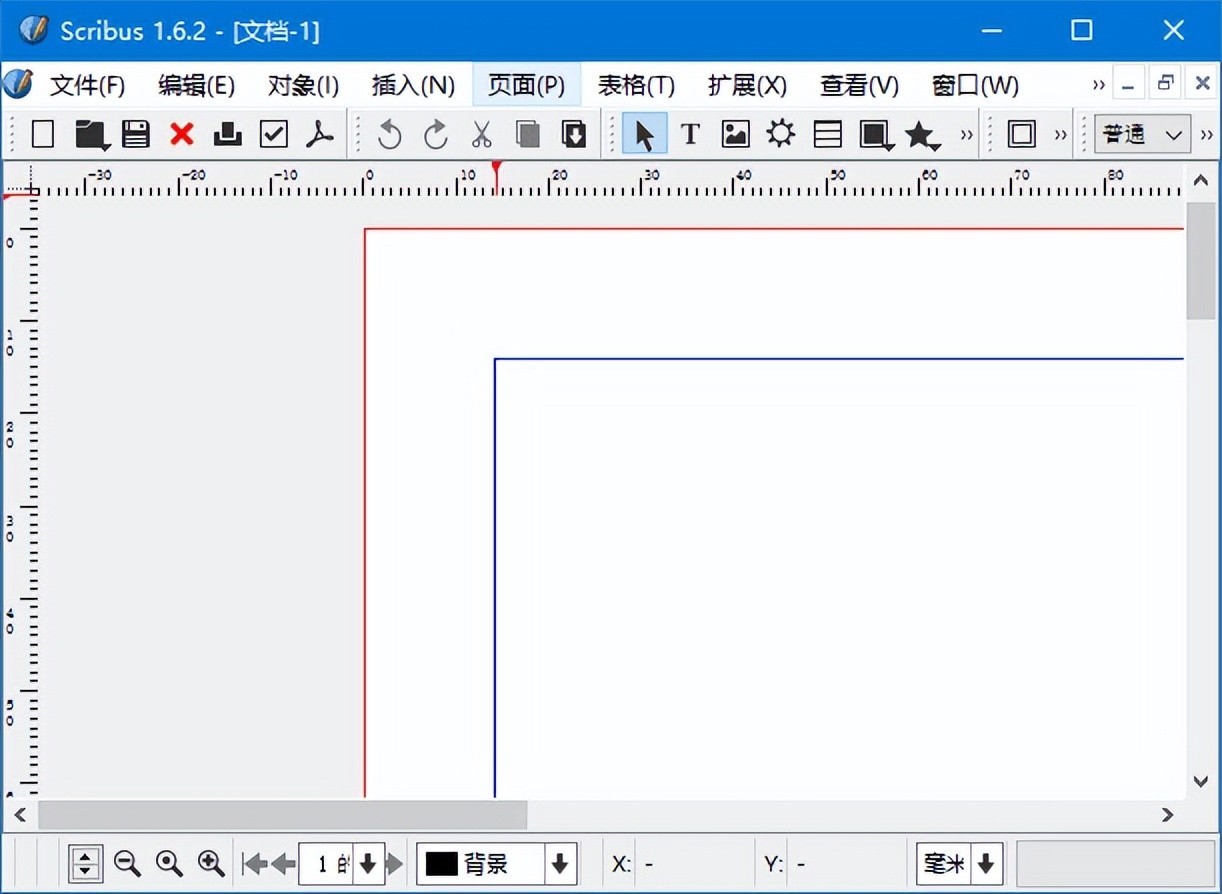Expand overflow chevron after preview mode icon
The width and height of the screenshot is (1222, 894).
point(1061,135)
